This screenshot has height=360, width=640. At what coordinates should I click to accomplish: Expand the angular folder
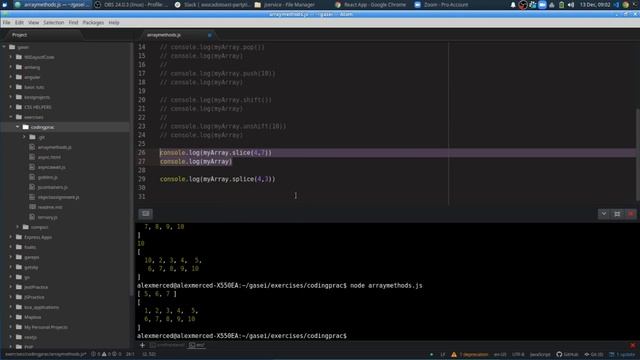(x=11, y=77)
